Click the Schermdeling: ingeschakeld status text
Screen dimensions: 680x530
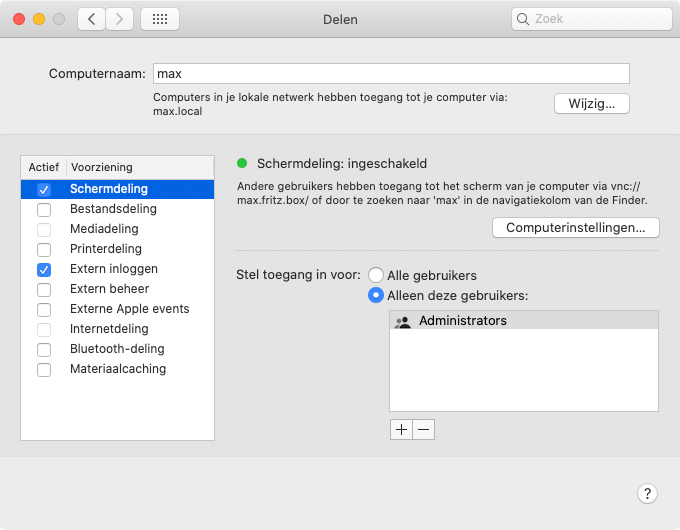[342, 164]
